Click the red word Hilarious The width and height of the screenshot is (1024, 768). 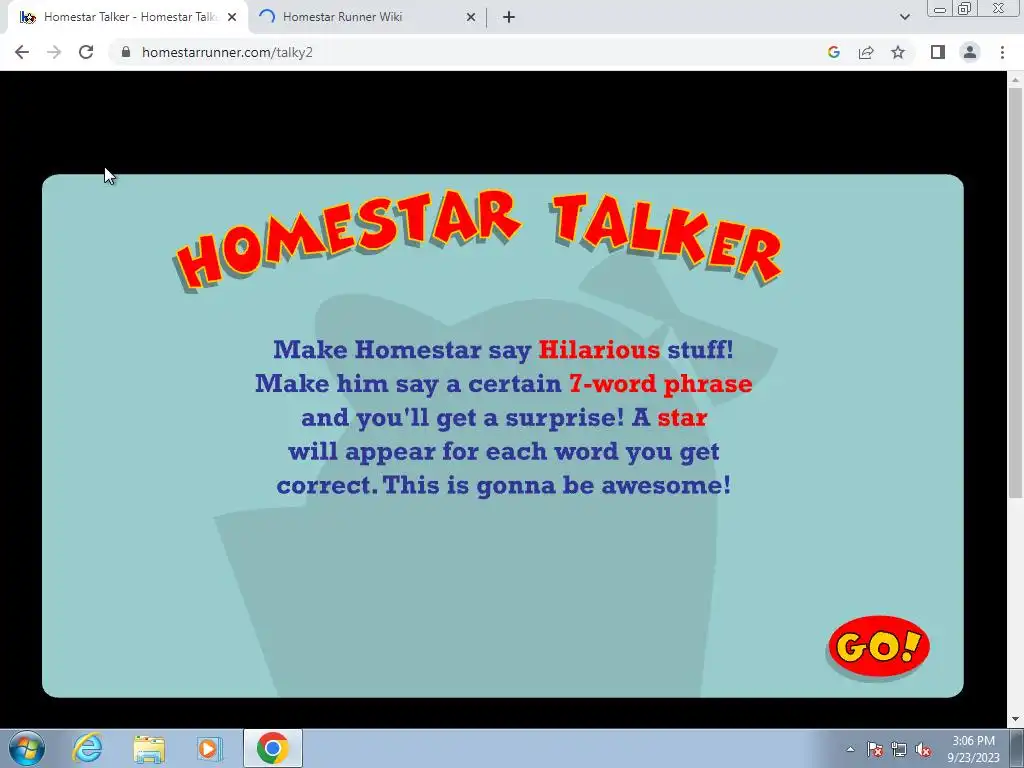[599, 350]
